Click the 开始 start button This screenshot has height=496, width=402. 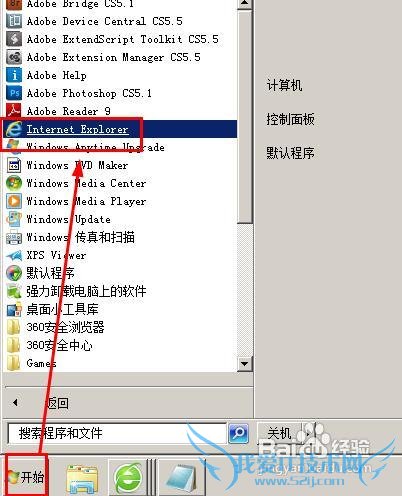coord(26,477)
